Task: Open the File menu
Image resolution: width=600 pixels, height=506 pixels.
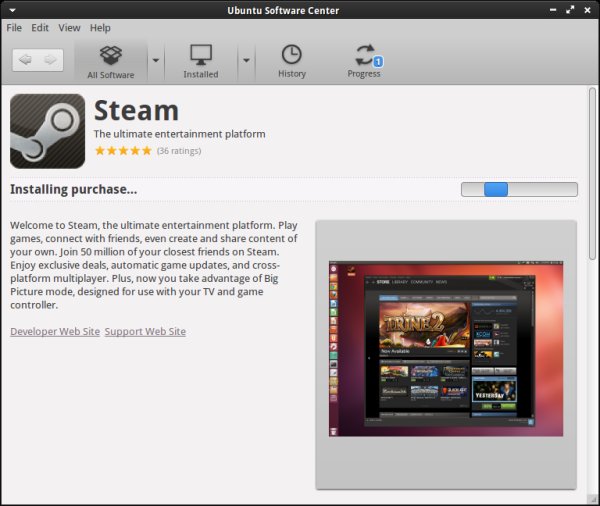Action: (x=14, y=28)
